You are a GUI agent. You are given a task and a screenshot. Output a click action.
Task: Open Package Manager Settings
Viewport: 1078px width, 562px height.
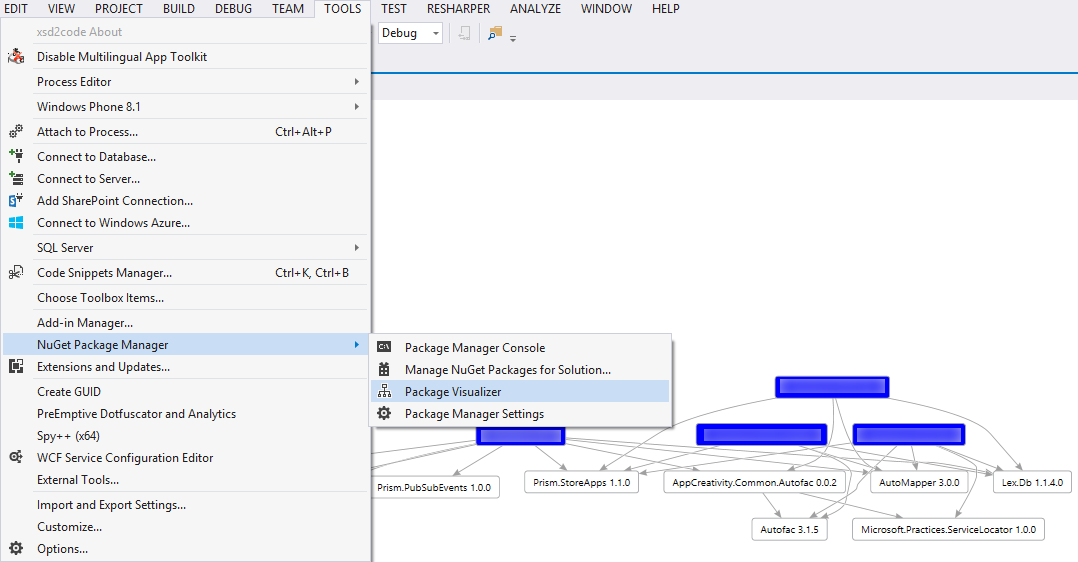(520, 413)
